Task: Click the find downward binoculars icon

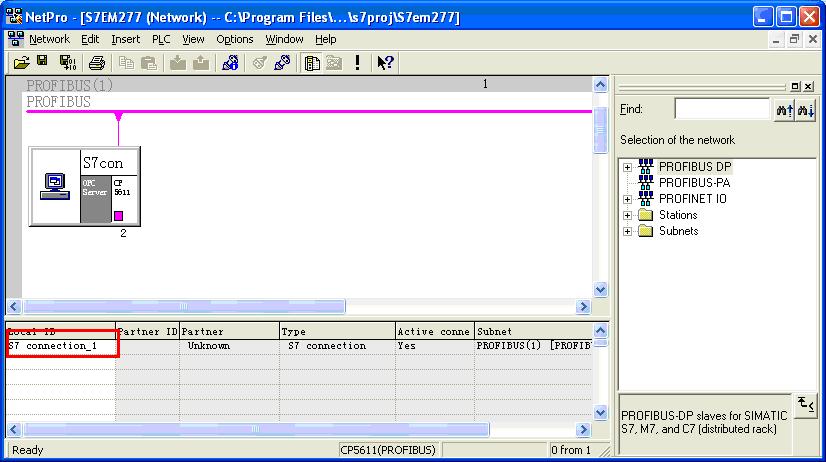Action: tap(805, 110)
